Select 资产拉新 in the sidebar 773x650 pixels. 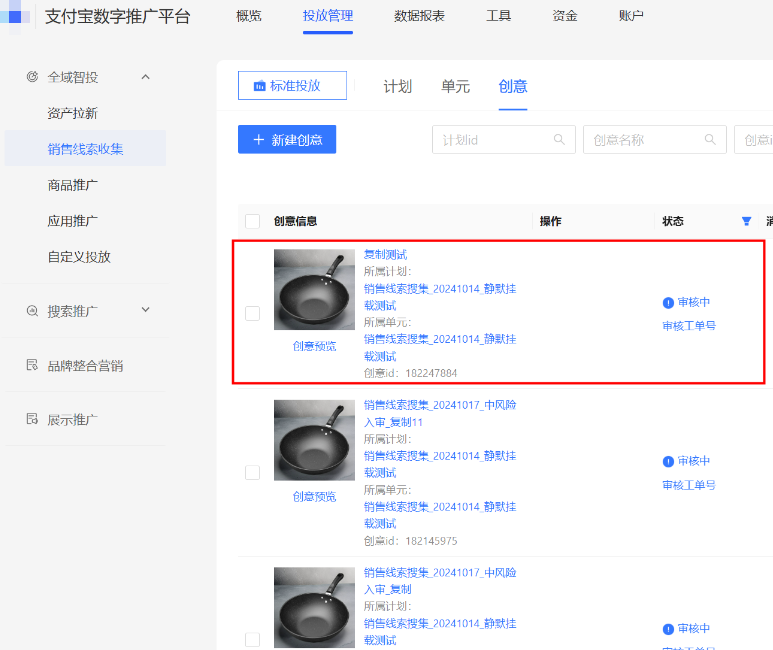coord(72,113)
